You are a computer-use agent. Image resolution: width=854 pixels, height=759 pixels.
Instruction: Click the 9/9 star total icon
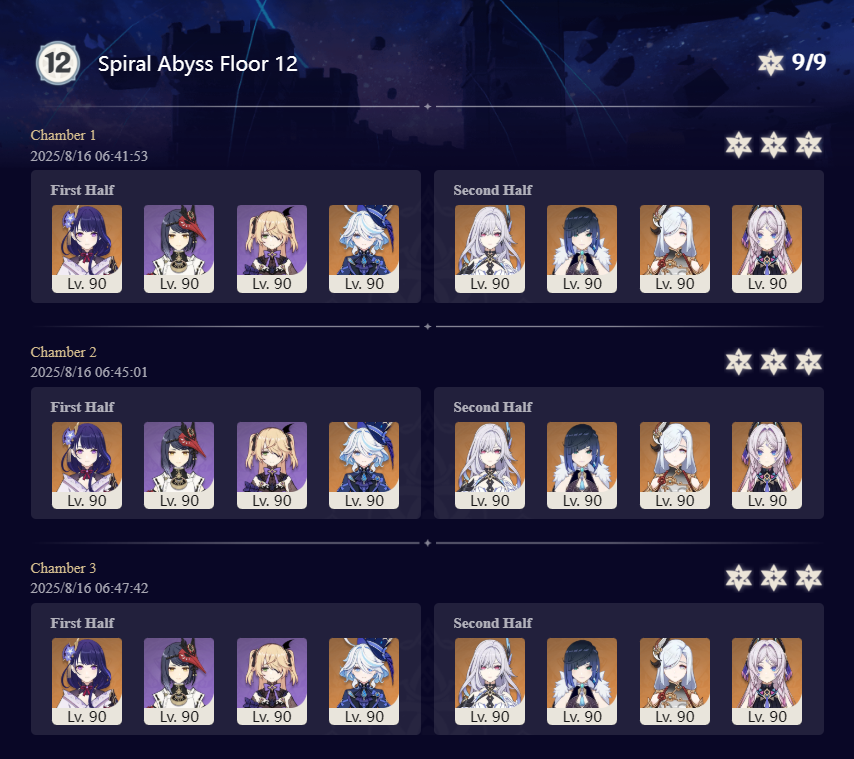(771, 63)
